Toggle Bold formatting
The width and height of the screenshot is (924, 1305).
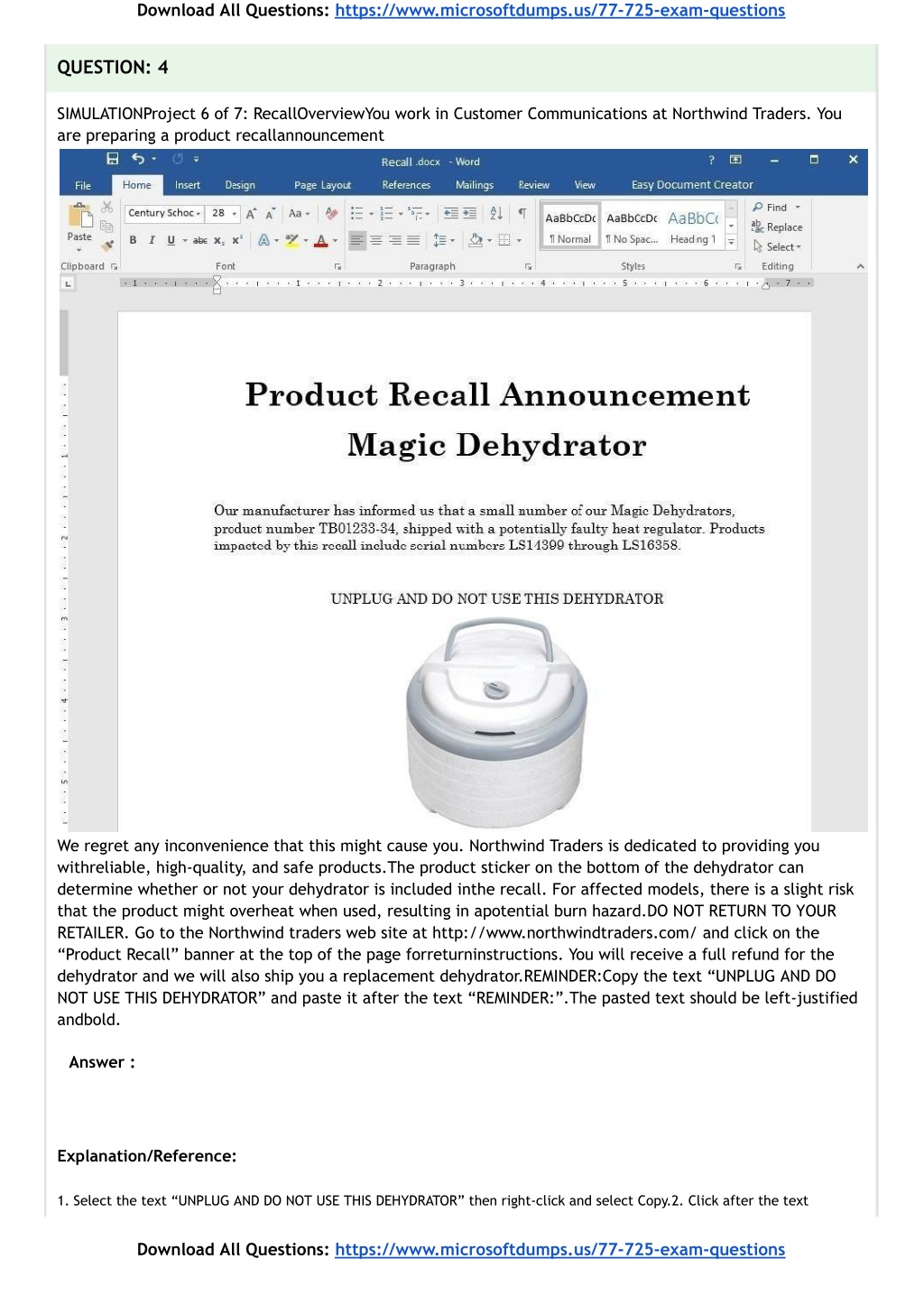pyautogui.click(x=134, y=240)
